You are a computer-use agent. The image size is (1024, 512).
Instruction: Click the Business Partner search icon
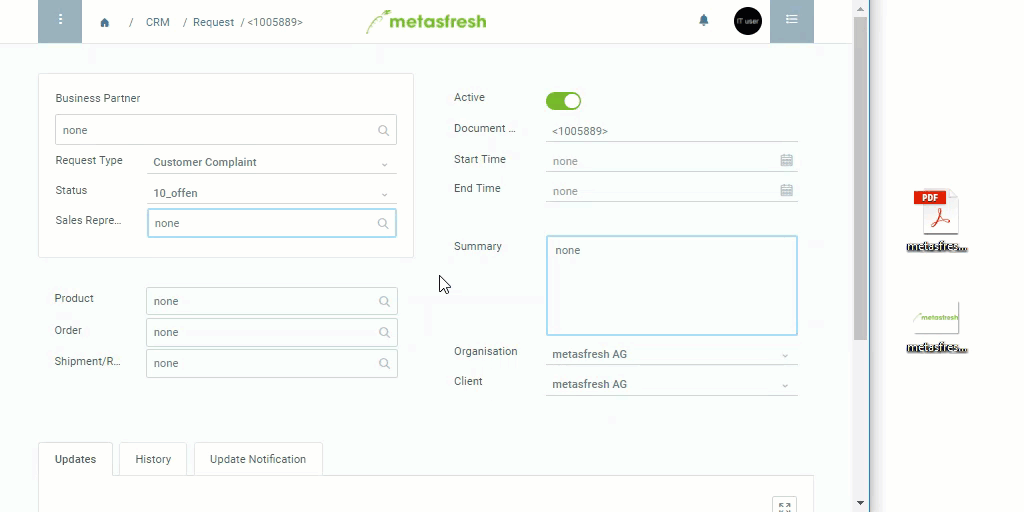coord(383,130)
